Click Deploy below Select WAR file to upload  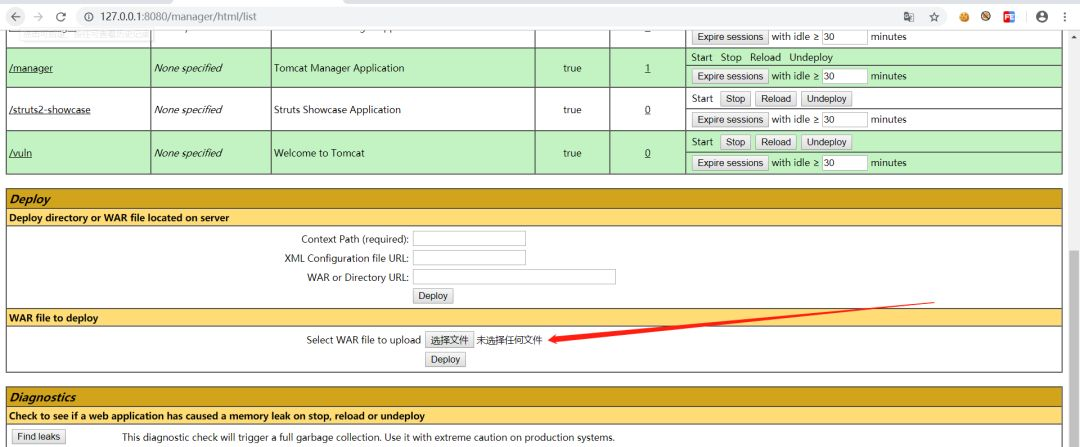tap(445, 360)
